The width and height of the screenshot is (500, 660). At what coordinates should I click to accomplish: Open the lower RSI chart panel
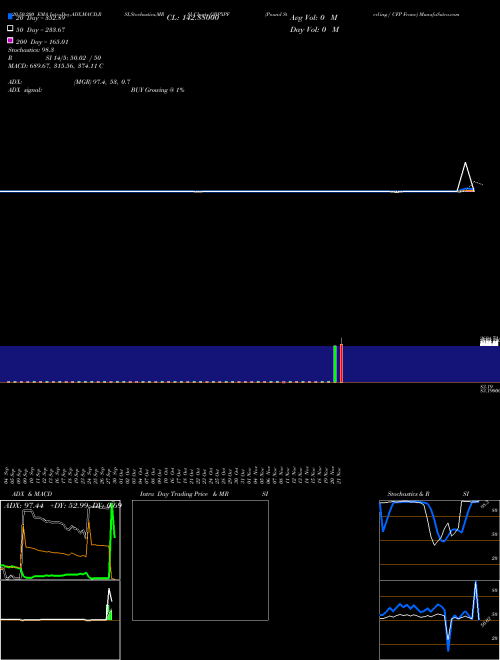[x=439, y=620]
